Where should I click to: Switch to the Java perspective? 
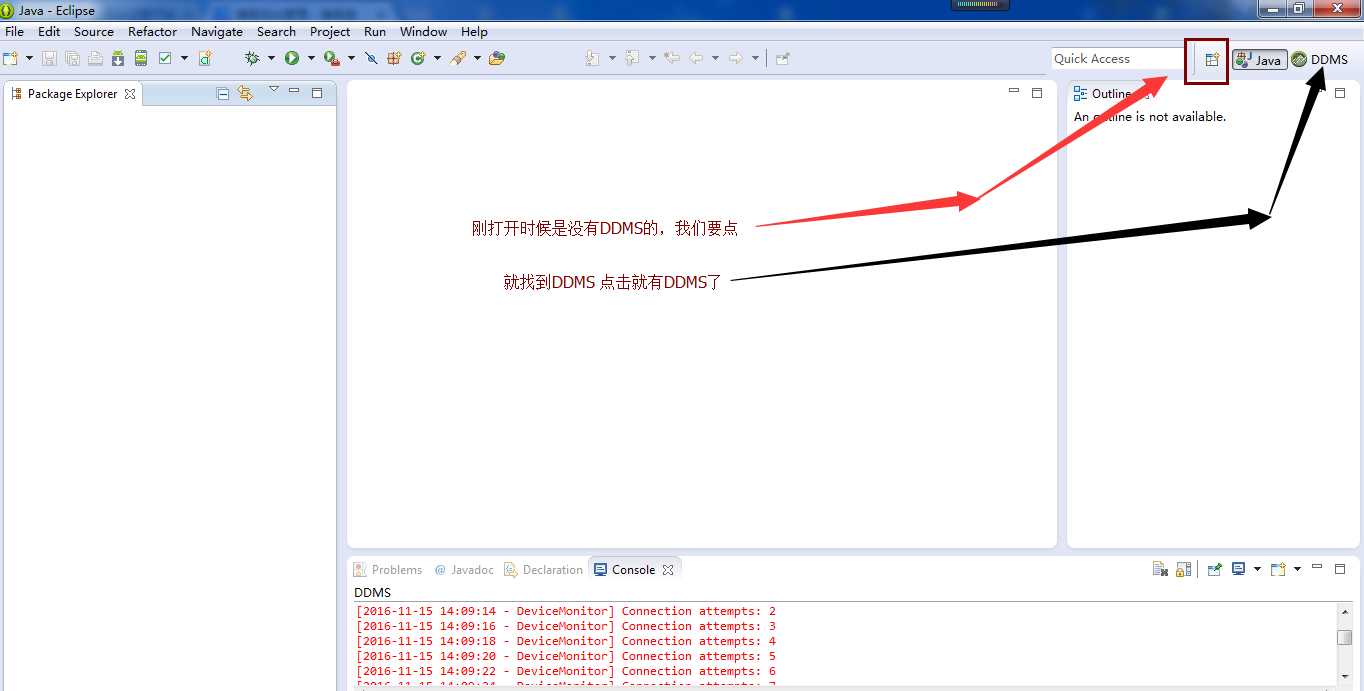[x=1259, y=59]
